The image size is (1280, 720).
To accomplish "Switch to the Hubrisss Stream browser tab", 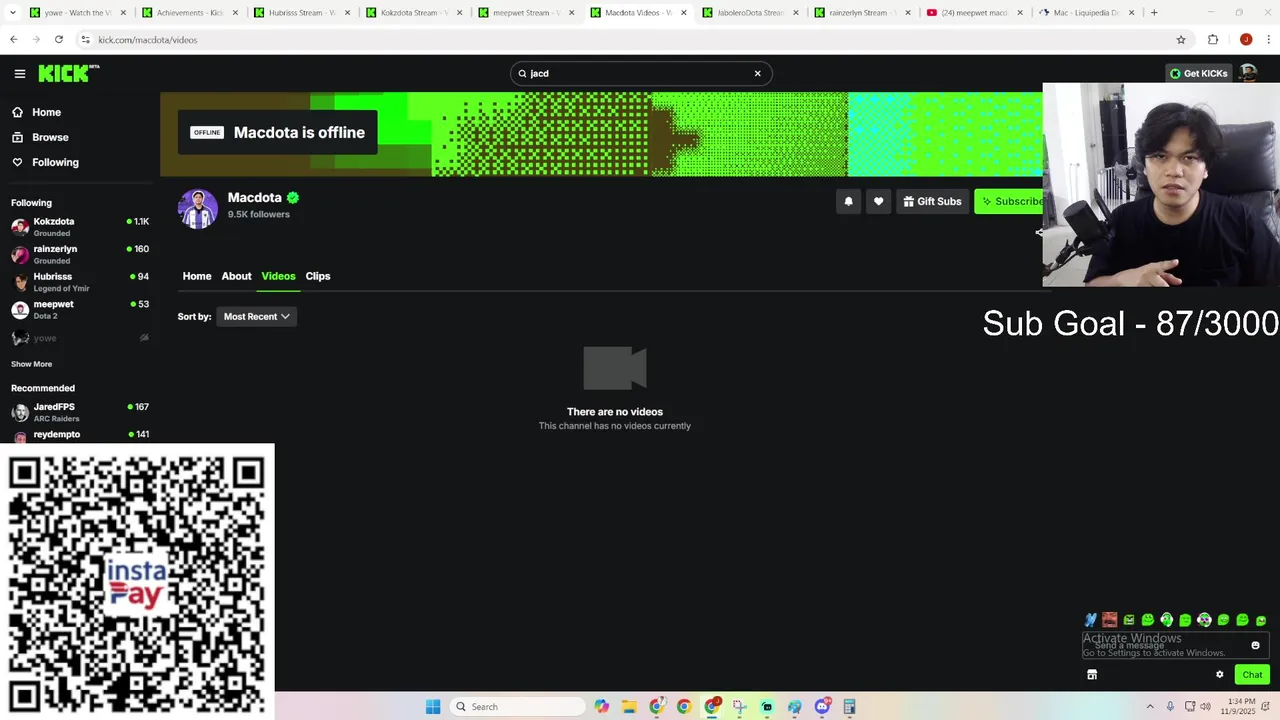I will pyautogui.click(x=301, y=13).
